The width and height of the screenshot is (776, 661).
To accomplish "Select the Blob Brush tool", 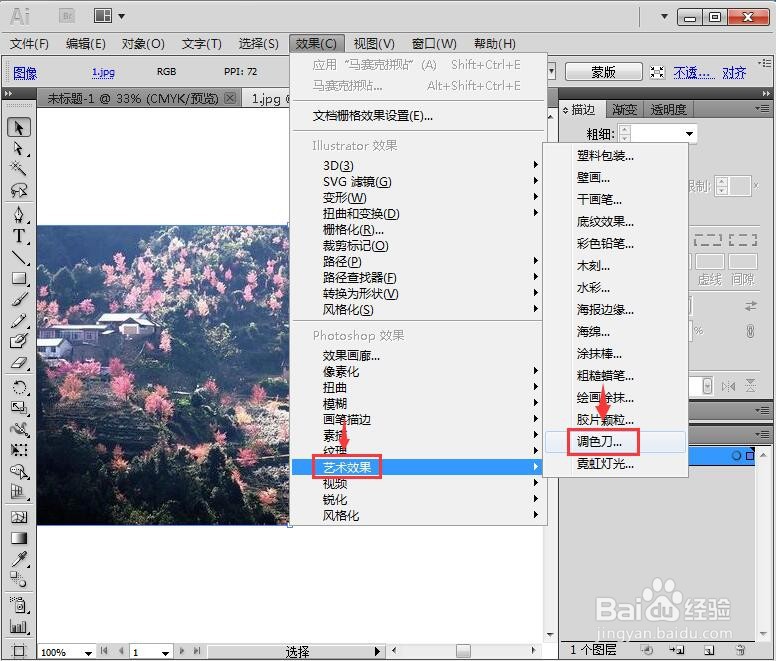I will pos(19,341).
